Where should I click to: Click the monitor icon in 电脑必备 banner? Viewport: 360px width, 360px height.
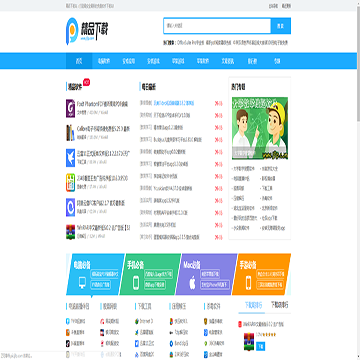point(82,283)
